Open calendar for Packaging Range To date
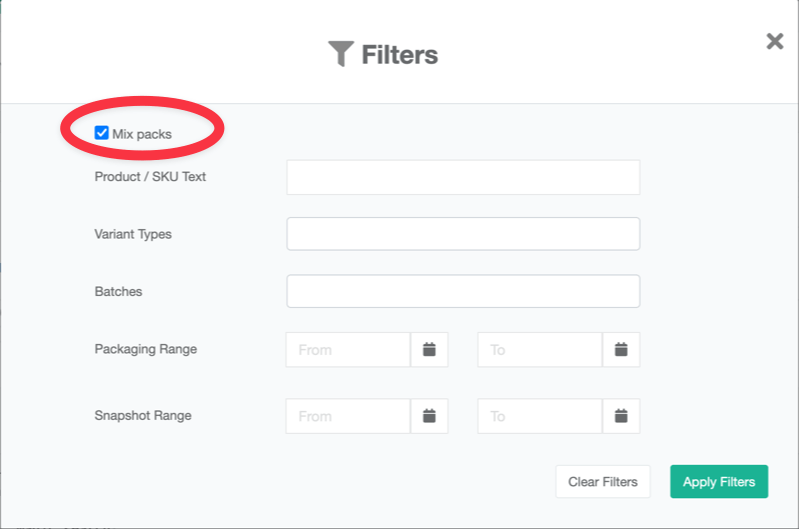This screenshot has height=529, width=799. coord(621,350)
